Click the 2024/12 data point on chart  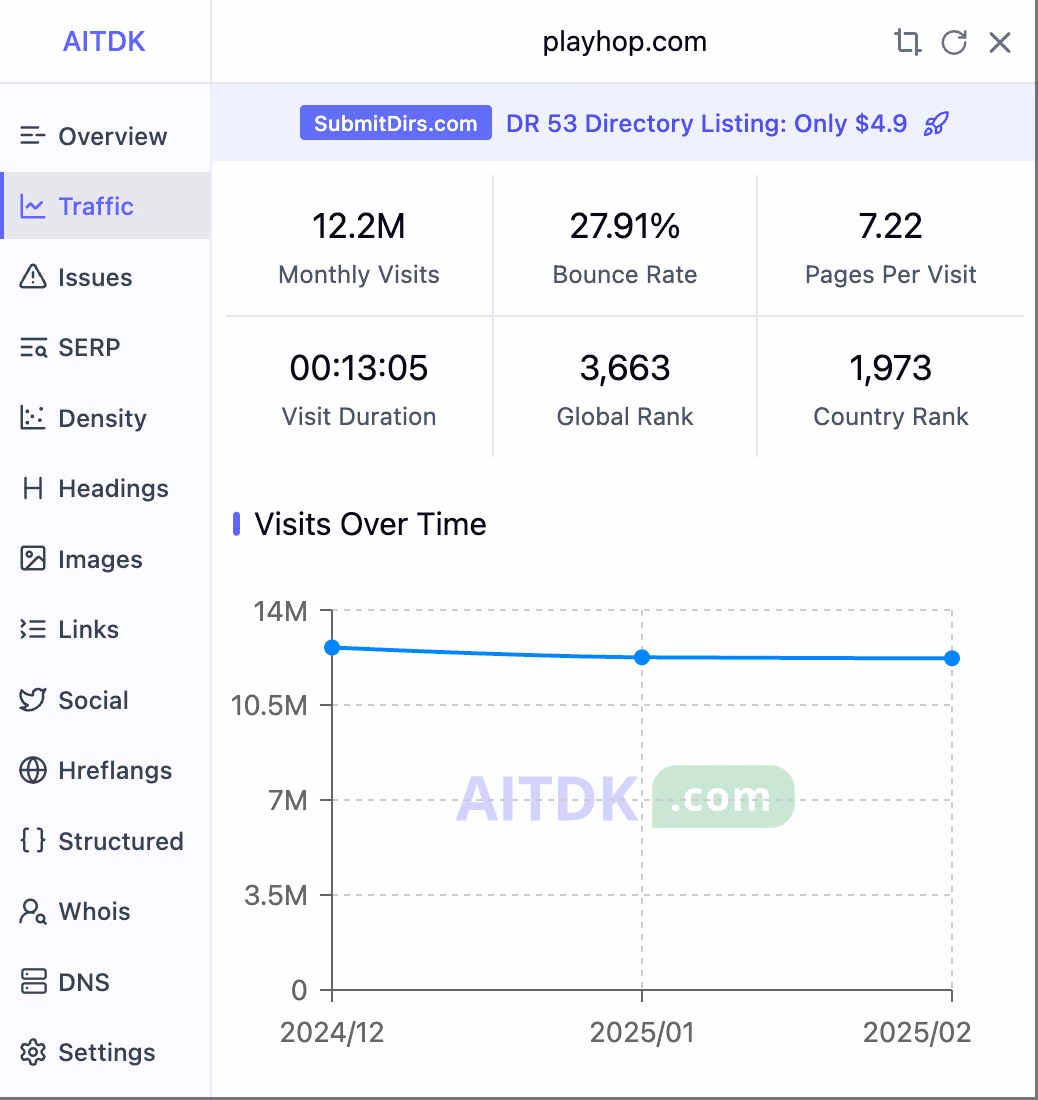(x=332, y=648)
